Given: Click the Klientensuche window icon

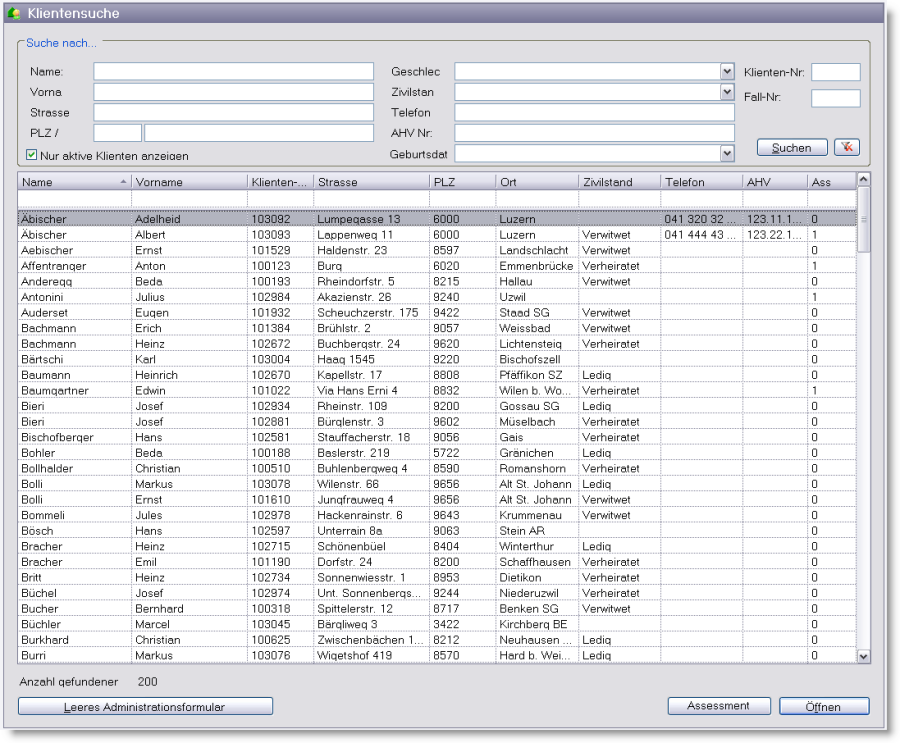Looking at the screenshot, I should tap(14, 14).
